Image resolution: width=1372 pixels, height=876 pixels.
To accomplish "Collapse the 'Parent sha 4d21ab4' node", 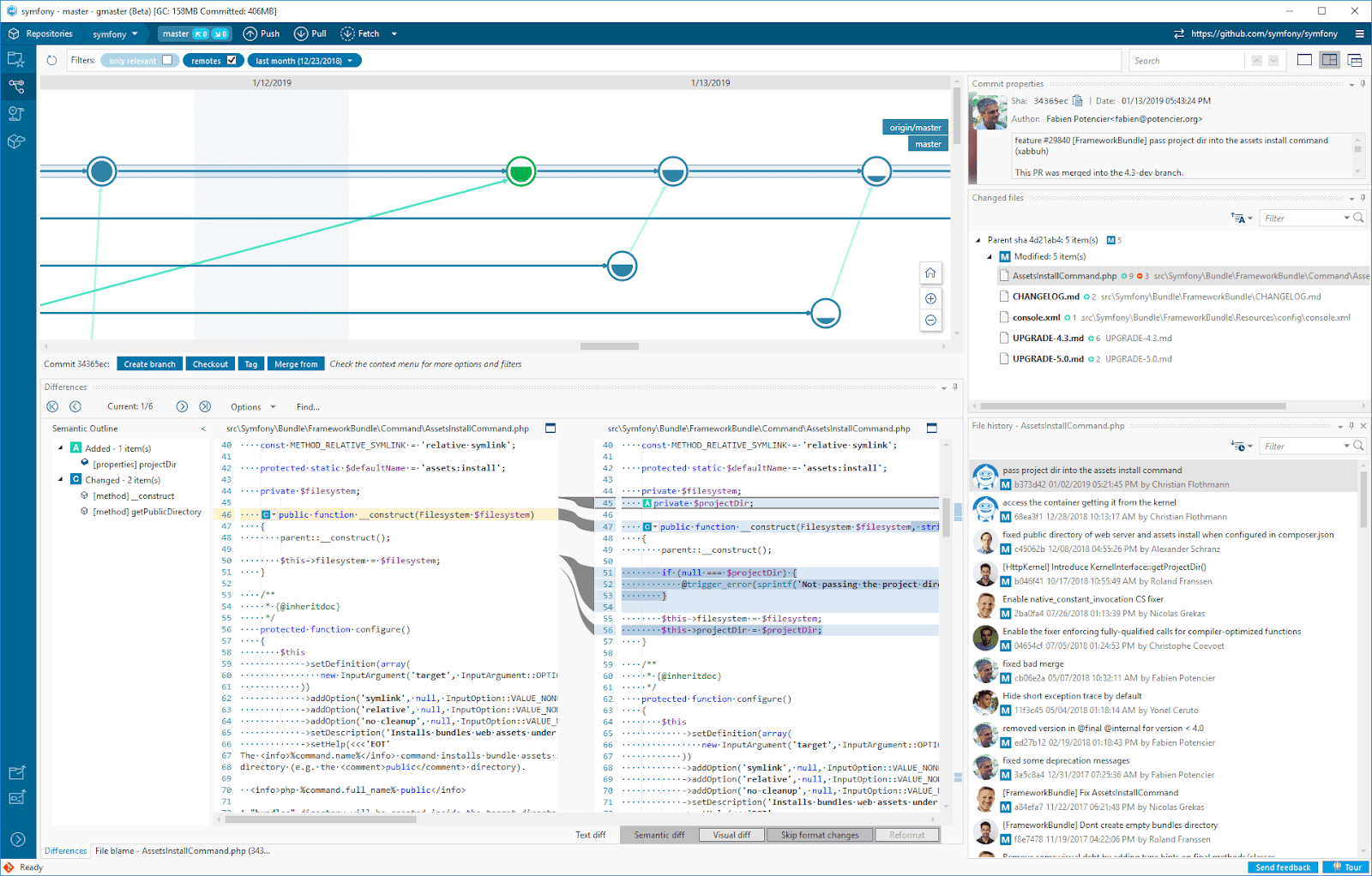I will pyautogui.click(x=978, y=240).
